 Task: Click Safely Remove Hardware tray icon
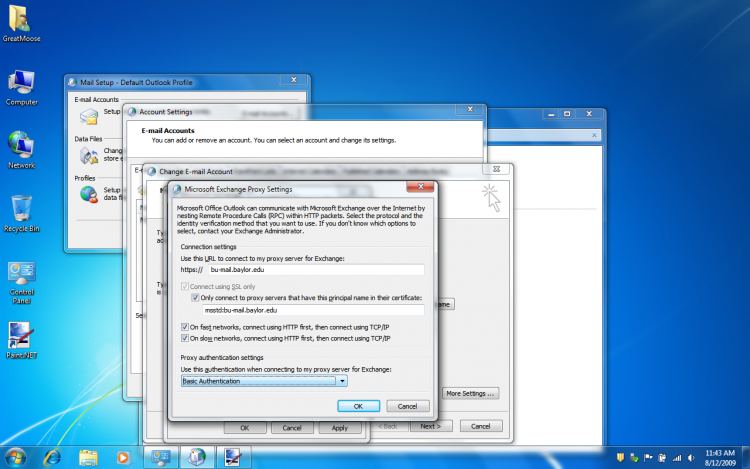pos(634,458)
